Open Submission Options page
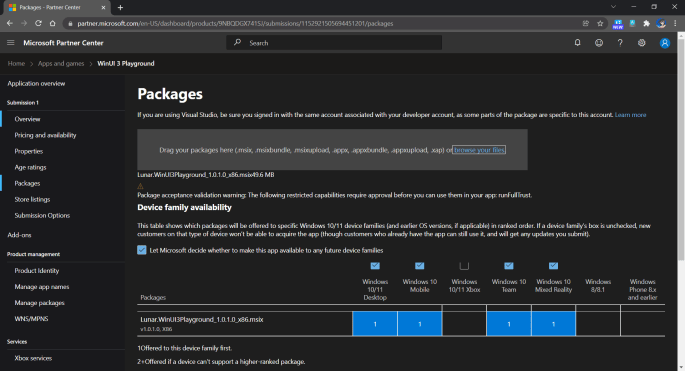This screenshot has width=685, height=371. click(x=42, y=215)
